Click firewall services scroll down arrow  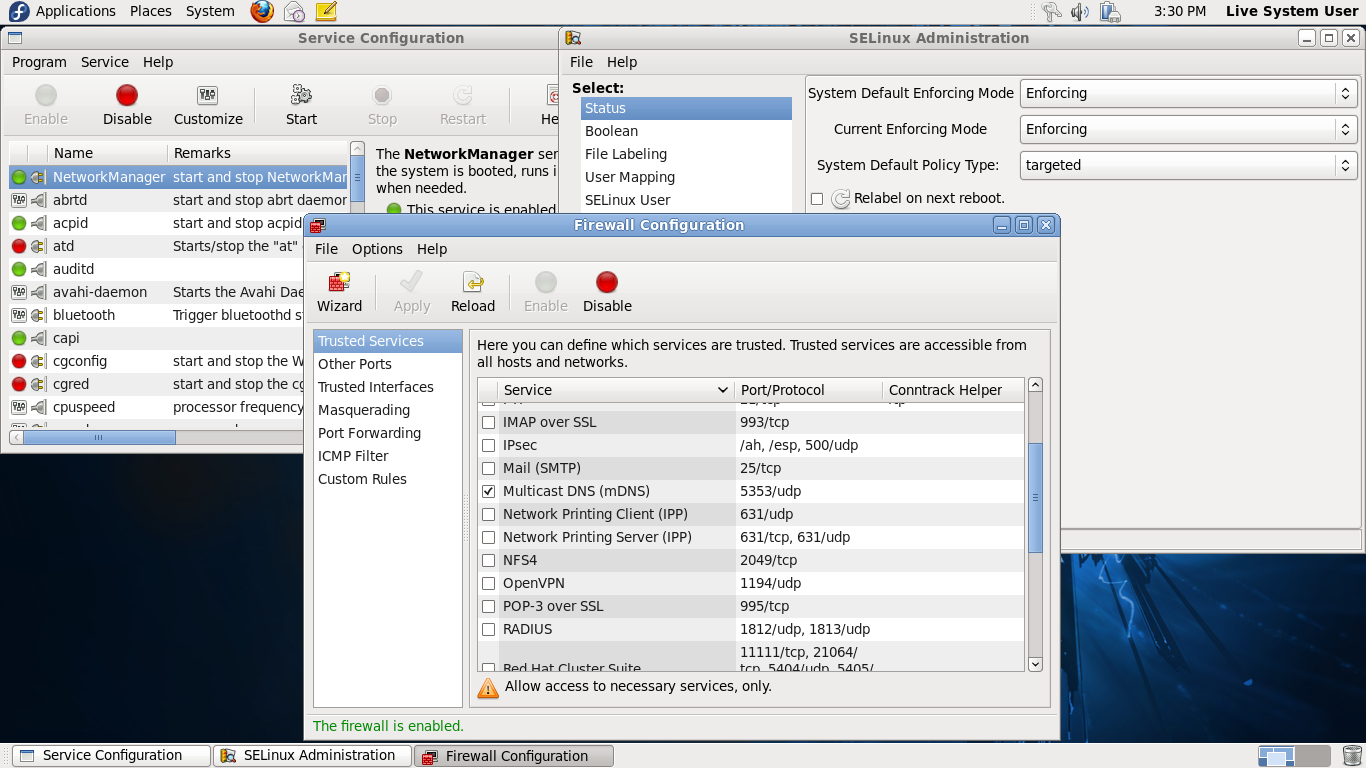pyautogui.click(x=1035, y=664)
